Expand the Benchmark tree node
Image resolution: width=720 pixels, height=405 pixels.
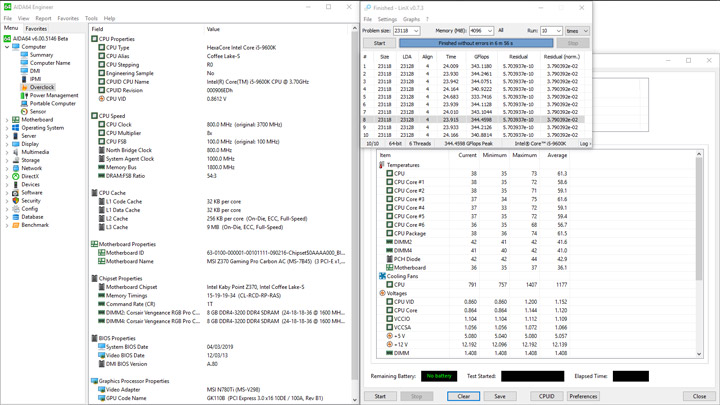tap(7, 225)
